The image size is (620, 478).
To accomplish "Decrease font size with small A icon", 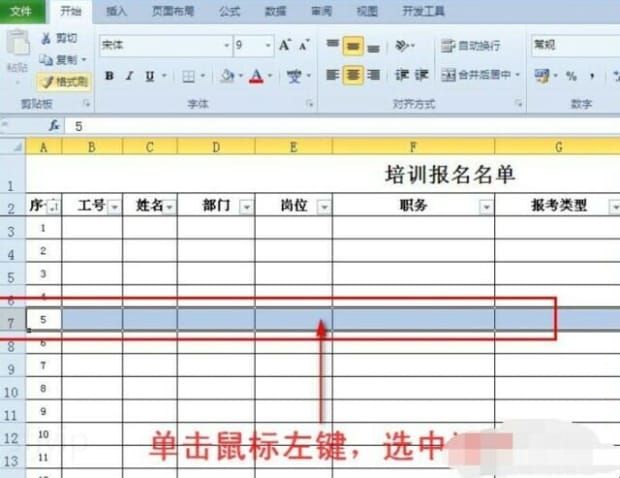I will point(304,45).
